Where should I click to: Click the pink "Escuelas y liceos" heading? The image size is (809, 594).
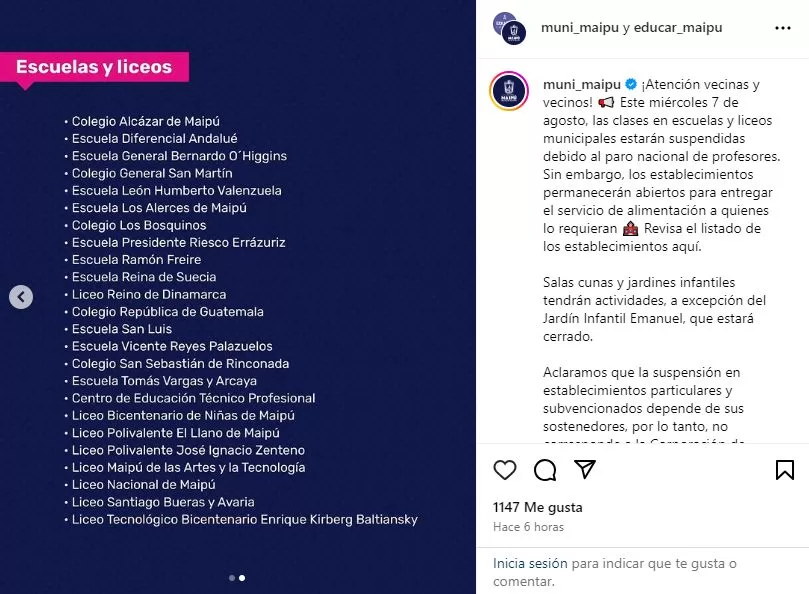94,68
